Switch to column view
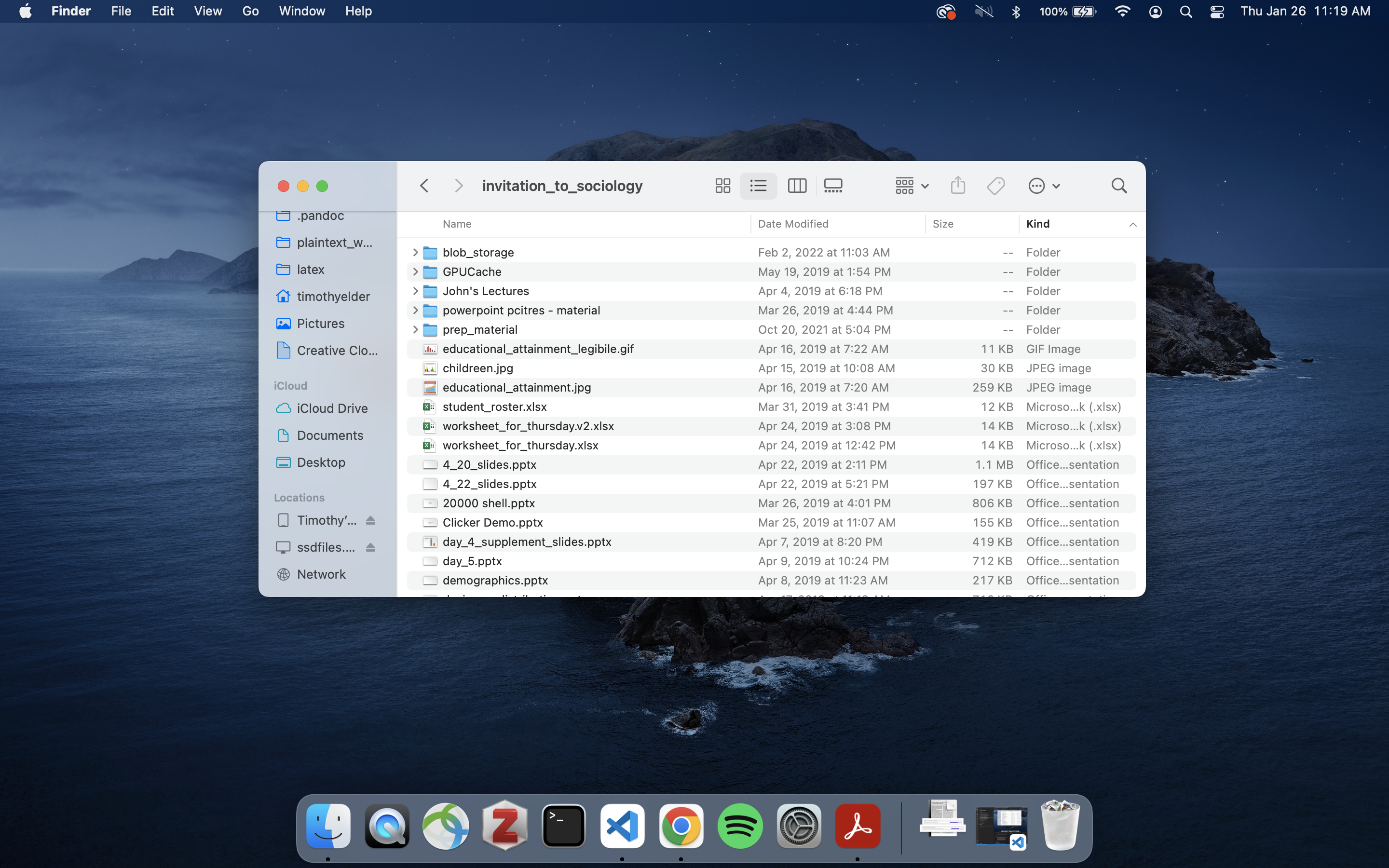Image resolution: width=1389 pixels, height=868 pixels. tap(797, 186)
